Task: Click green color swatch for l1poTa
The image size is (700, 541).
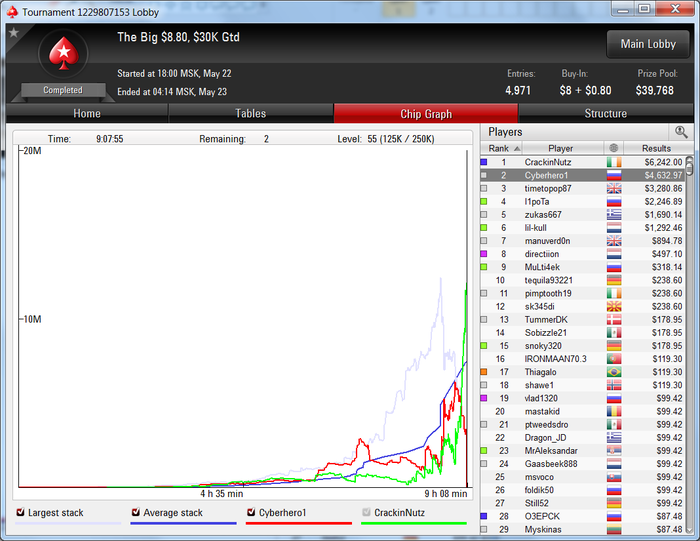Action: point(483,202)
